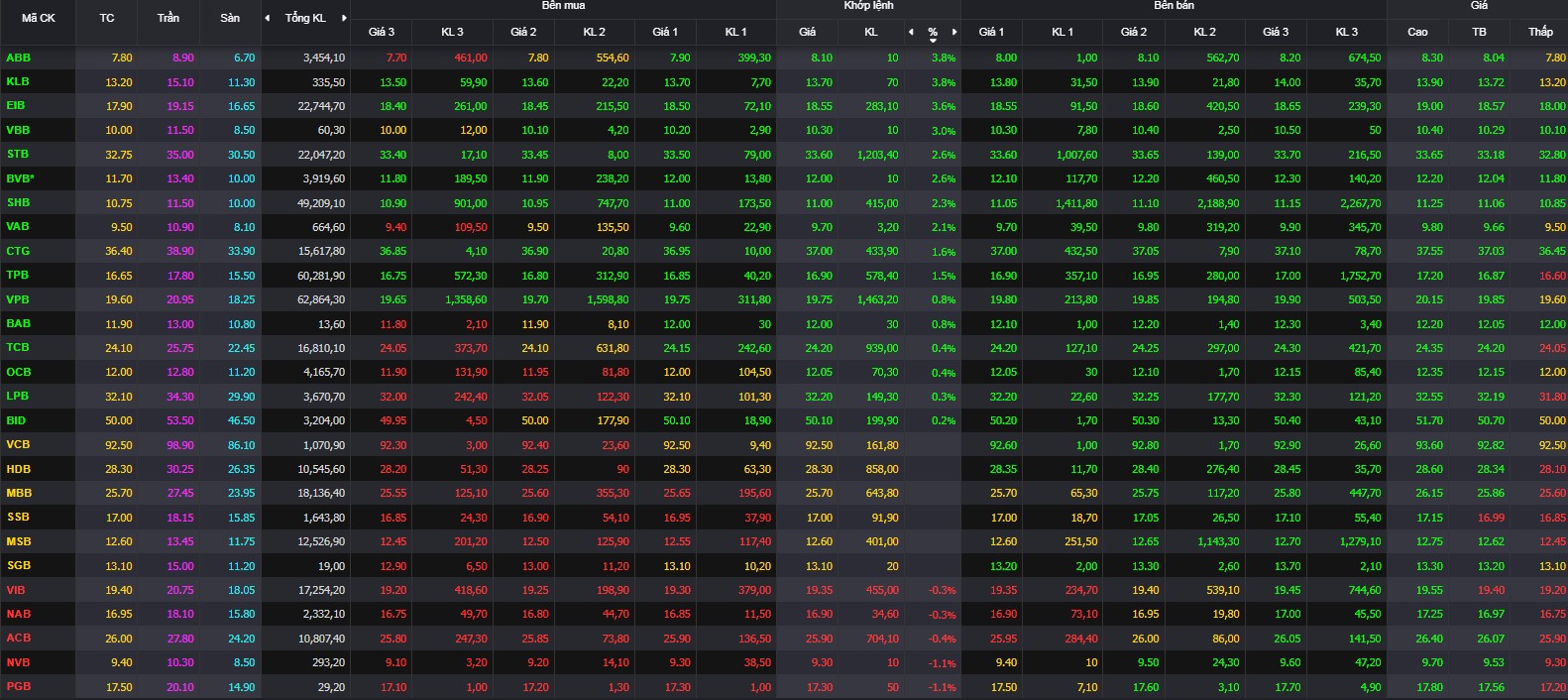Click STB's matched volume 1,203,40
The height and width of the screenshot is (700, 1568).
point(878,155)
